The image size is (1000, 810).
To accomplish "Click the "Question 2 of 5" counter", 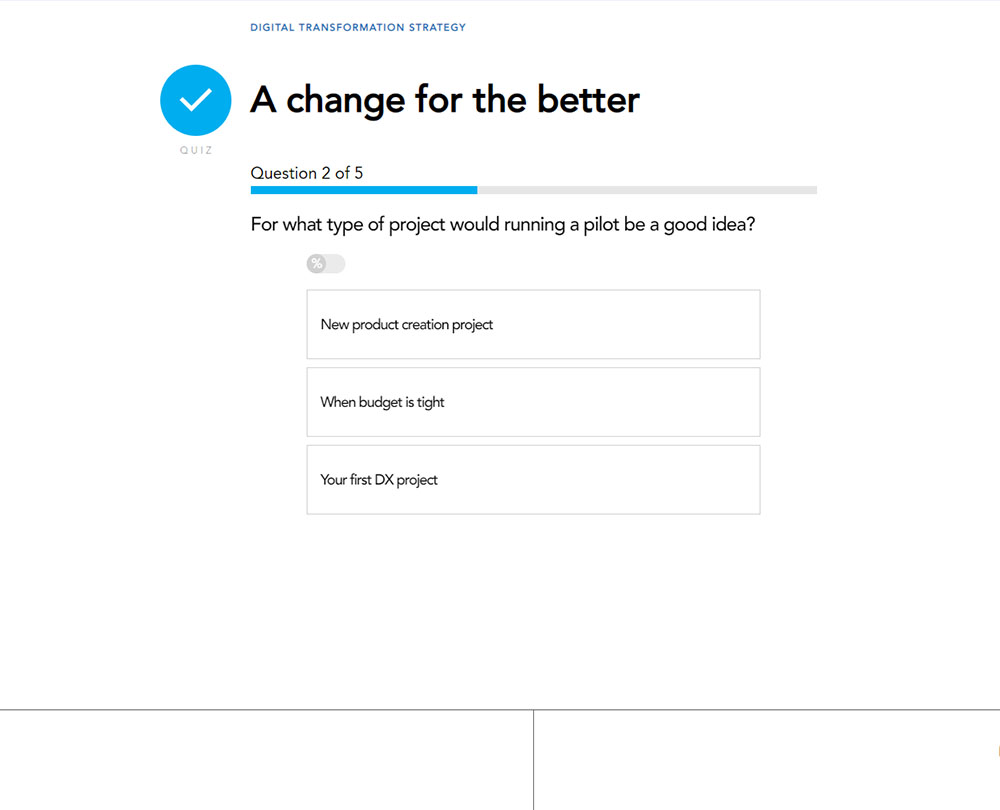I will pyautogui.click(x=307, y=173).
